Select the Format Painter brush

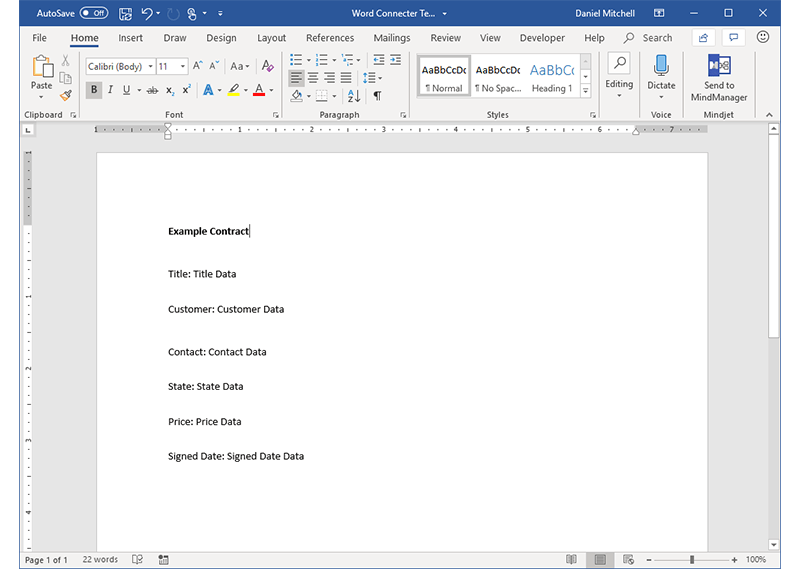click(65, 95)
